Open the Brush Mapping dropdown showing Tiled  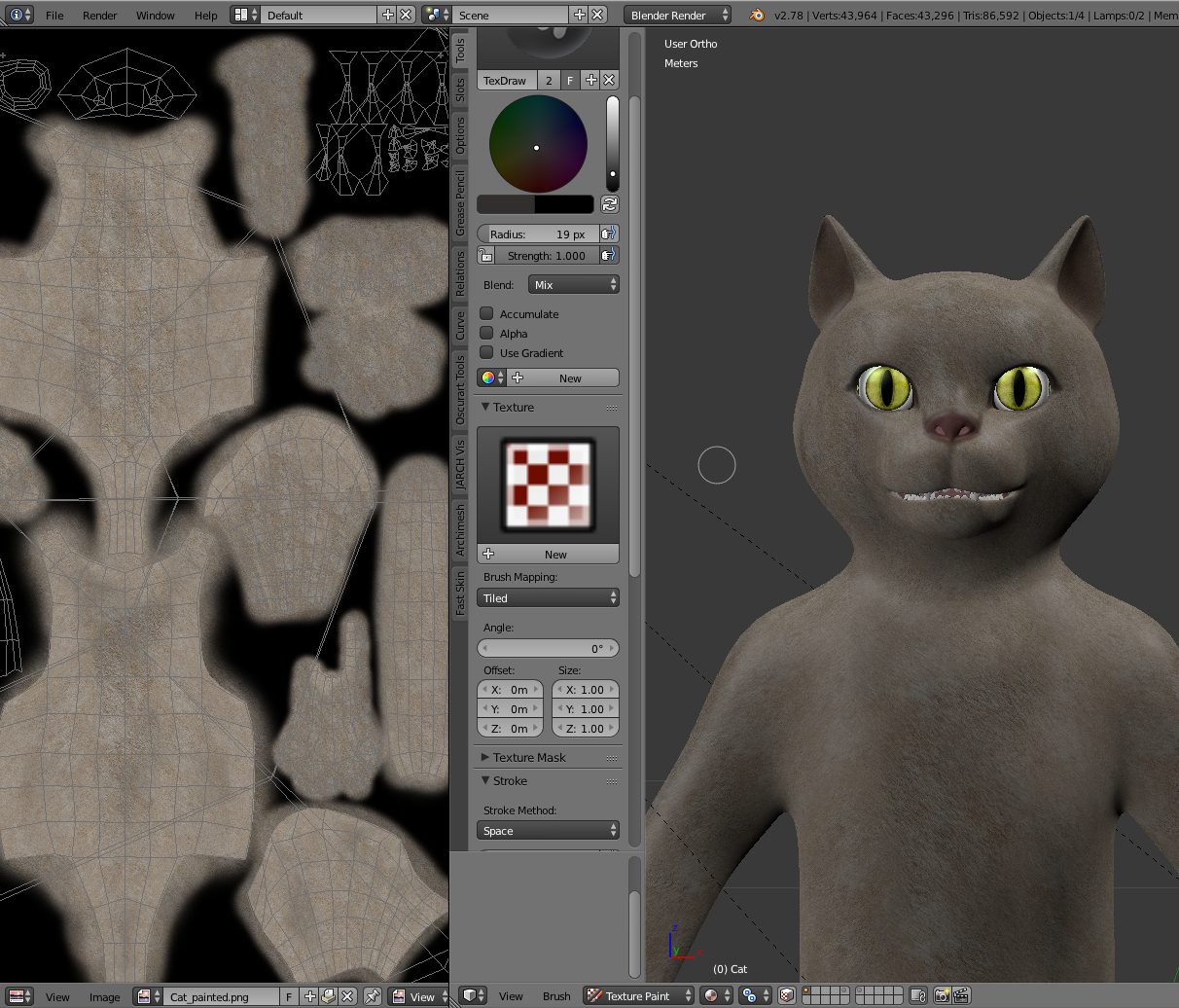548,597
